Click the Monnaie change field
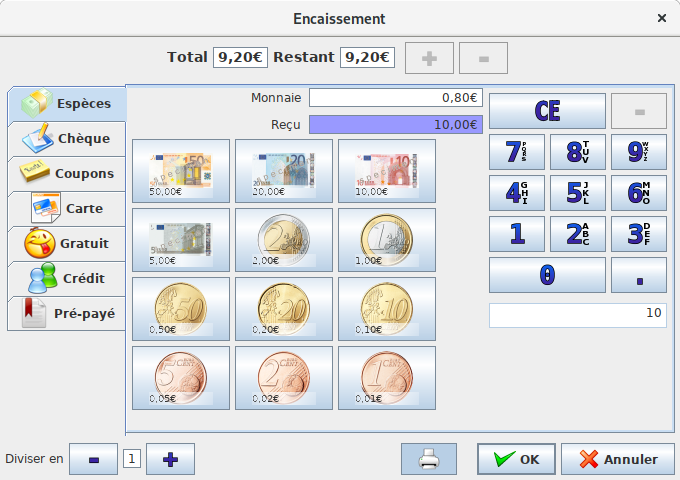The height and width of the screenshot is (480, 680). (396, 98)
